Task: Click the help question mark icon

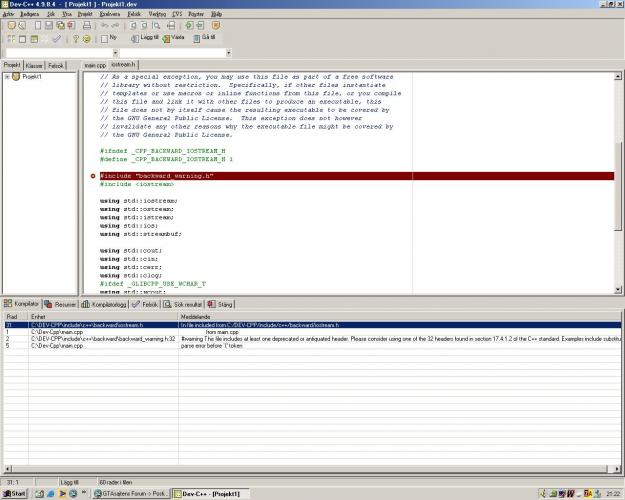Action: [74, 39]
